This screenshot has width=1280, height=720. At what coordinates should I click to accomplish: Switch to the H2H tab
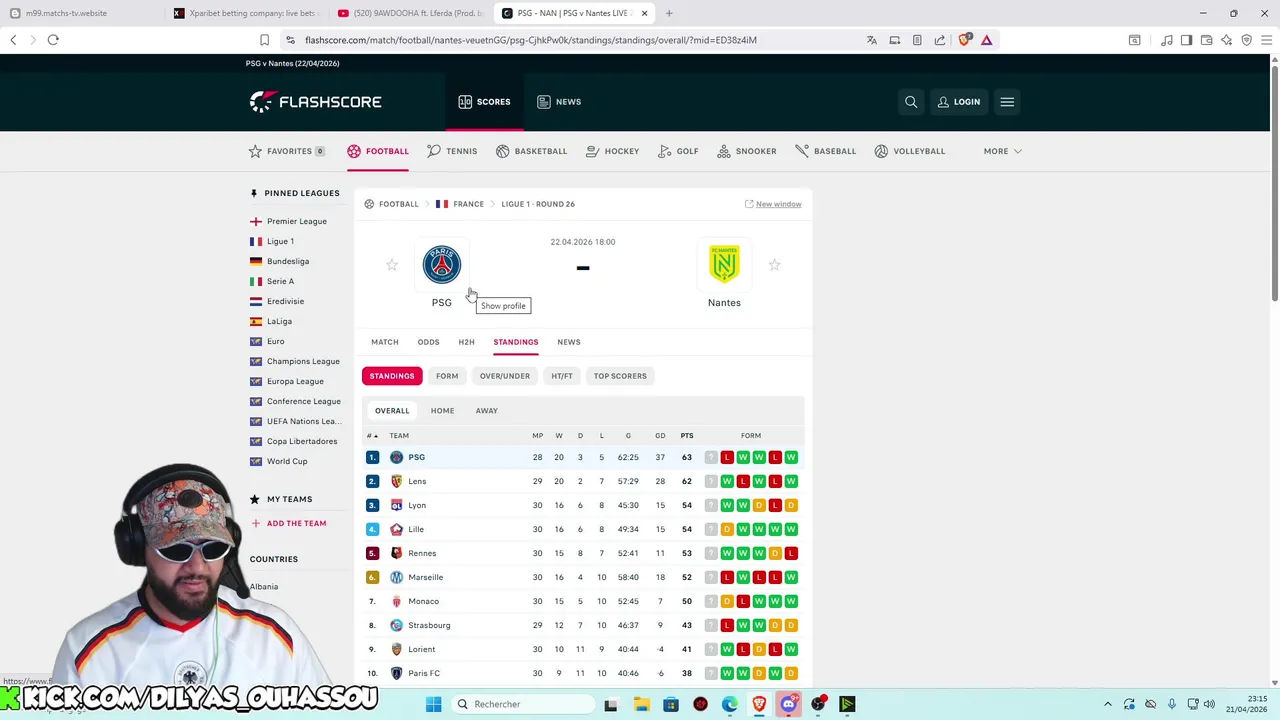point(466,342)
